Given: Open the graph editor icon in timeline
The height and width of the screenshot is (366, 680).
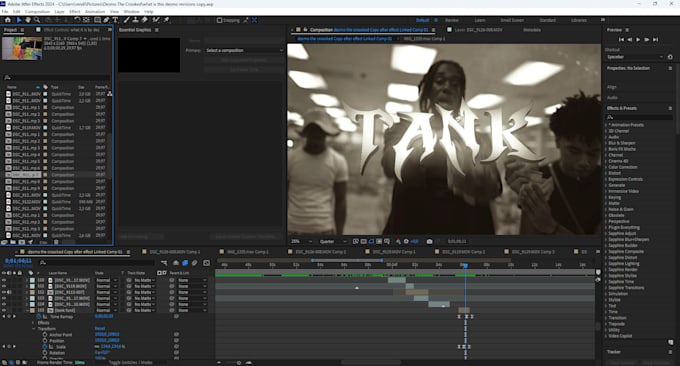Looking at the screenshot, I should 206,263.
